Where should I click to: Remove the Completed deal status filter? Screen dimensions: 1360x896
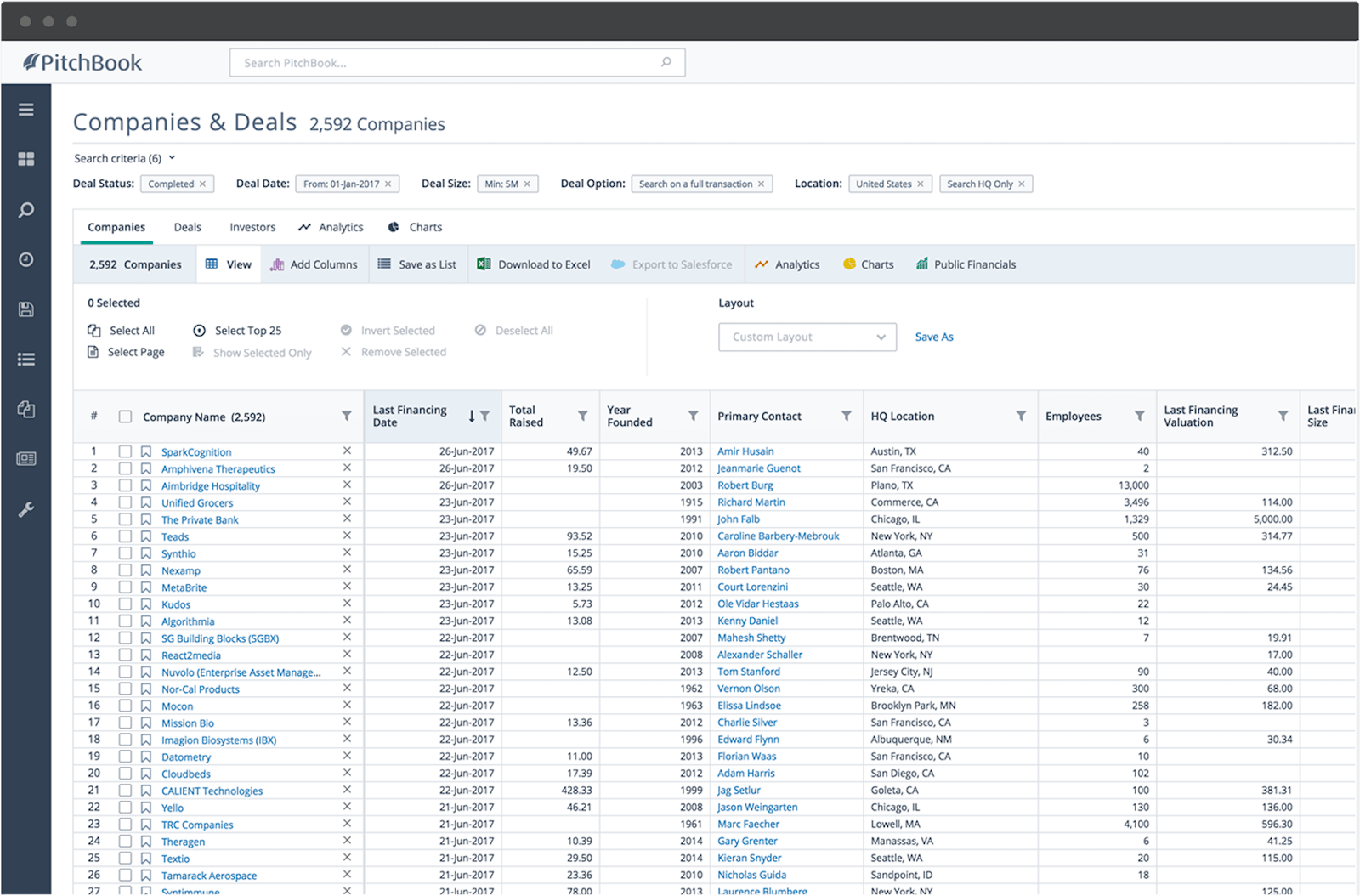(x=202, y=184)
